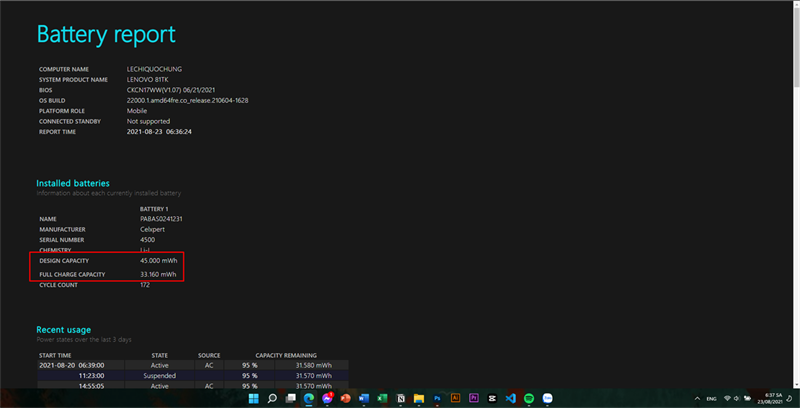
Task: Click the "DESIGN CAPACITY" label
Action: pyautogui.click(x=64, y=261)
